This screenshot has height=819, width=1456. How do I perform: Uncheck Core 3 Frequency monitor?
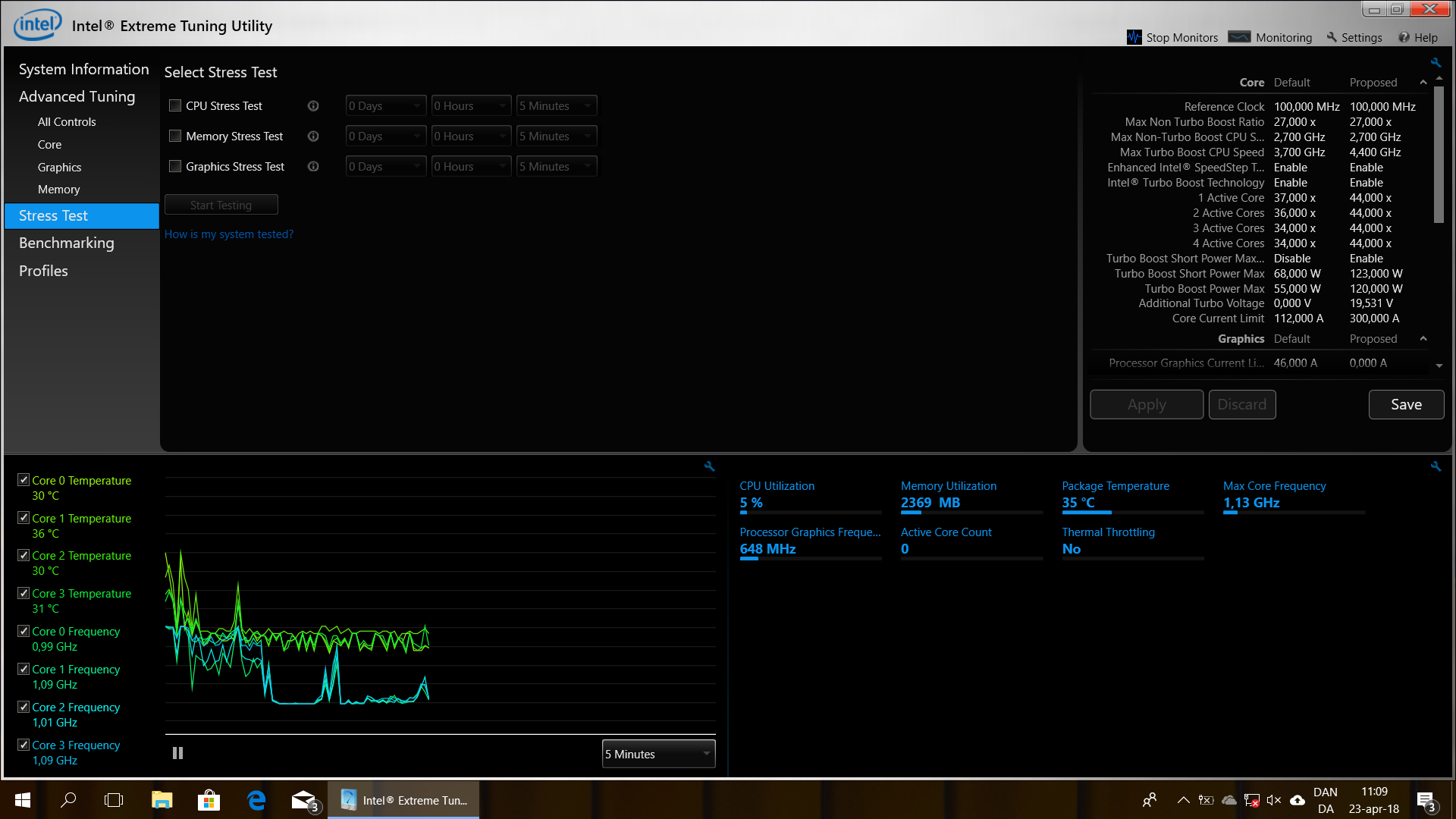24,745
